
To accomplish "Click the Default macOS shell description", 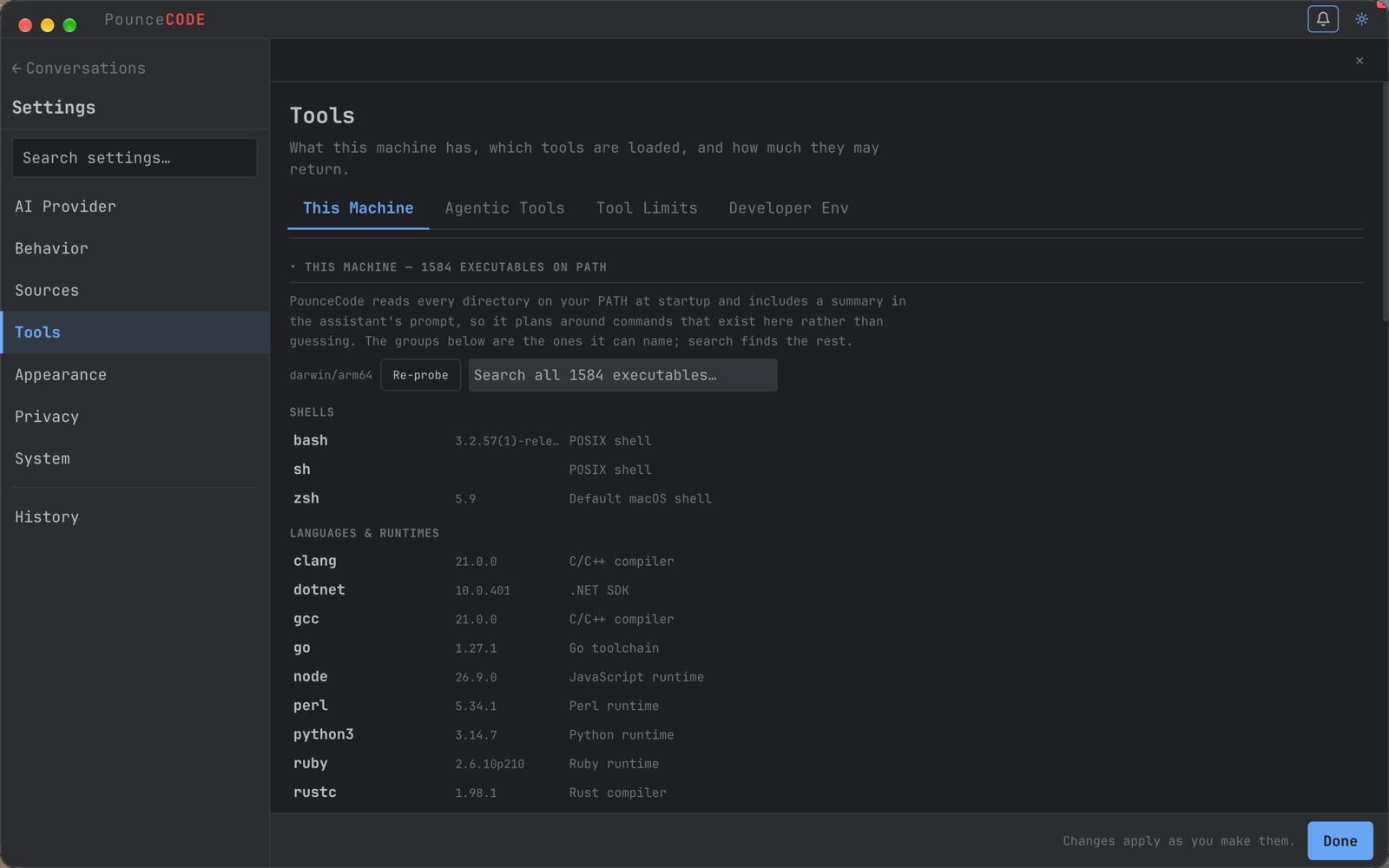I will (x=640, y=499).
